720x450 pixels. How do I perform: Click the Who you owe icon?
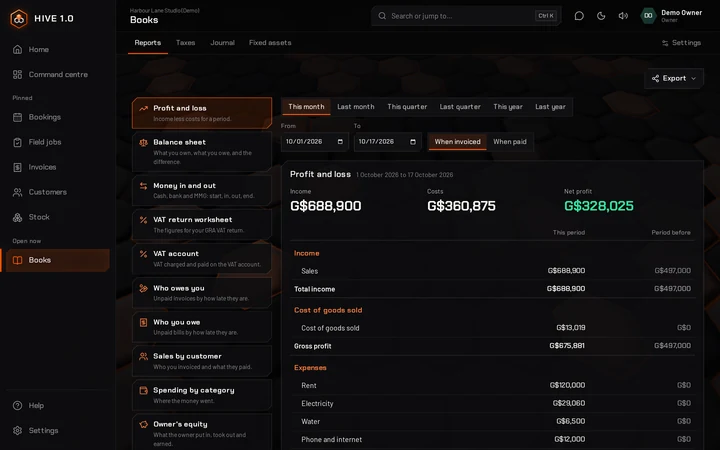click(143, 322)
